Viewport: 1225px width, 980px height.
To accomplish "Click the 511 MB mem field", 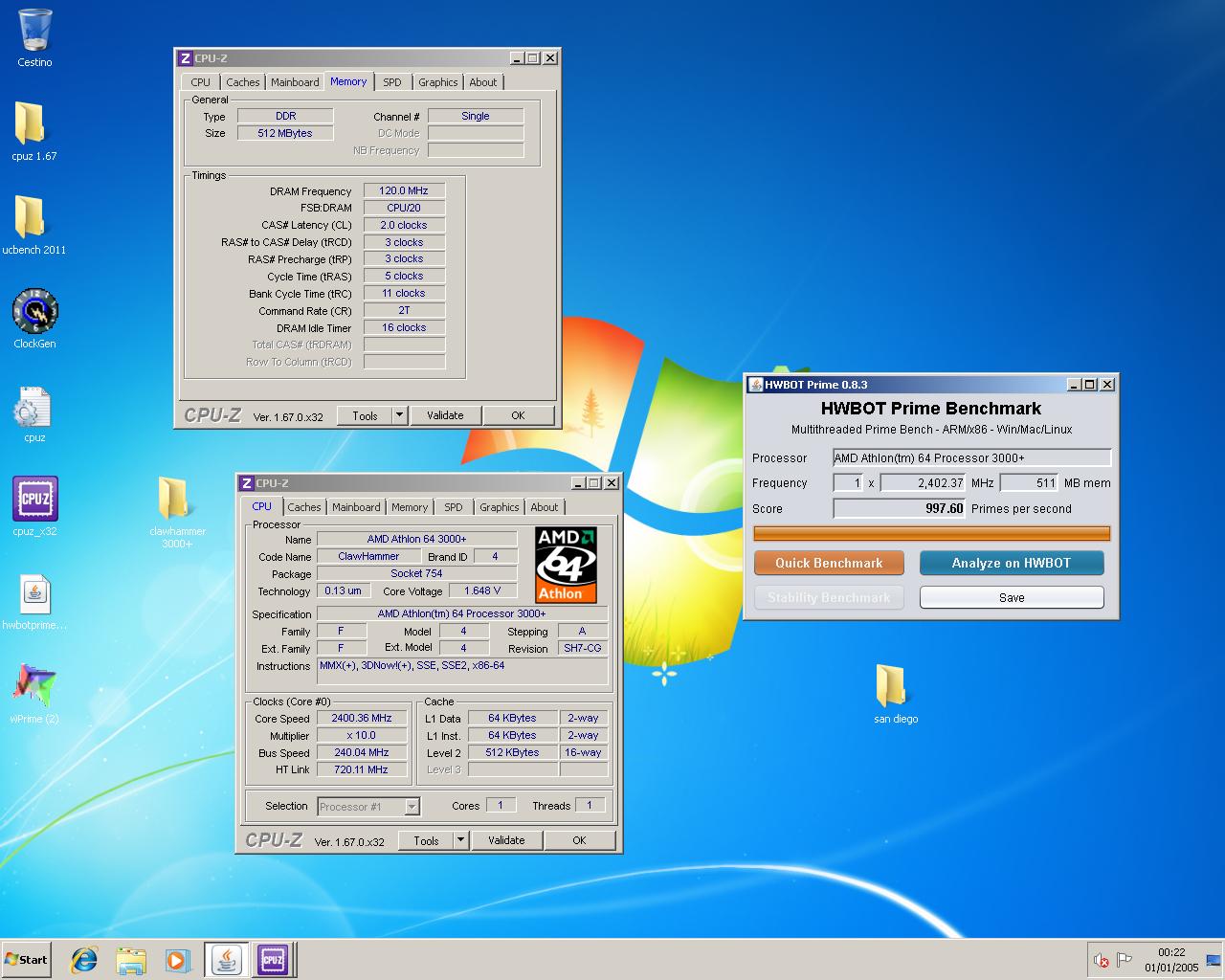I will point(1030,483).
